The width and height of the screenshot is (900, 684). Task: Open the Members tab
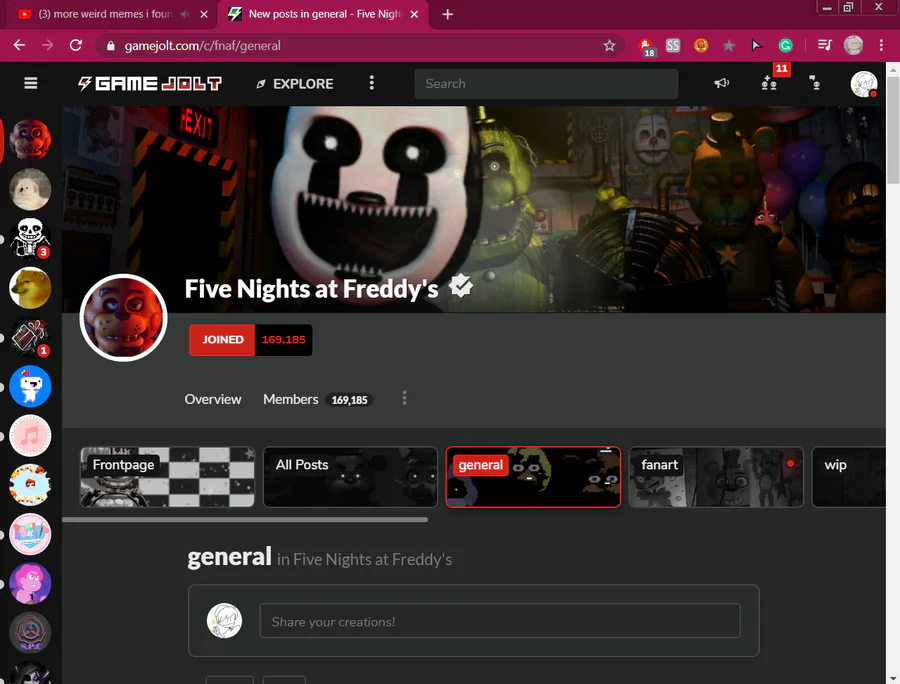point(318,399)
